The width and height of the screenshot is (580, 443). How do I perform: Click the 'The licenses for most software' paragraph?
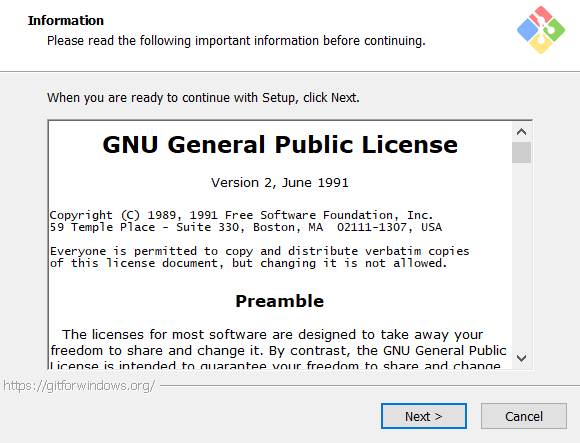point(273,335)
